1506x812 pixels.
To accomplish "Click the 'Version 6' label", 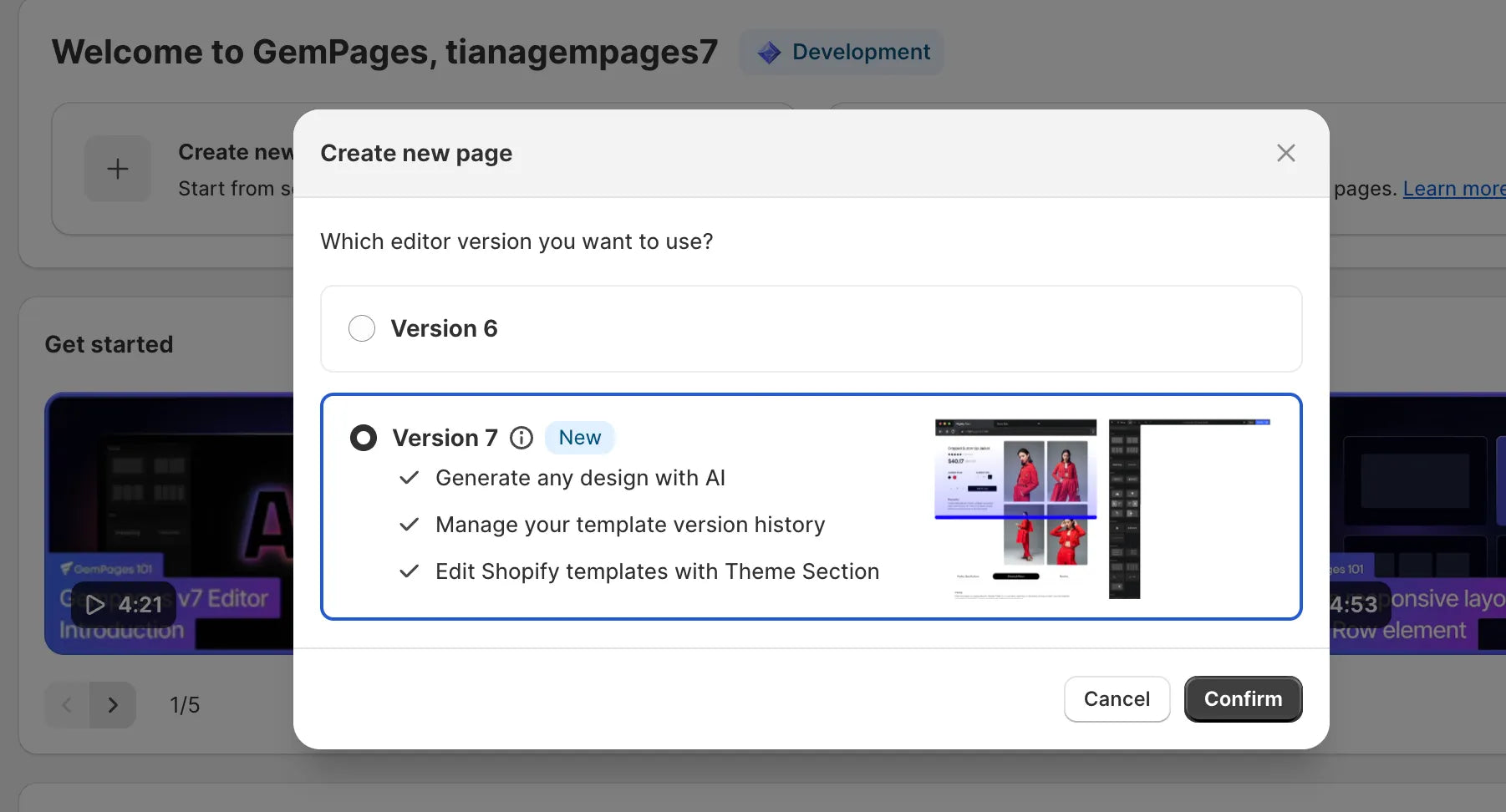I will click(444, 328).
